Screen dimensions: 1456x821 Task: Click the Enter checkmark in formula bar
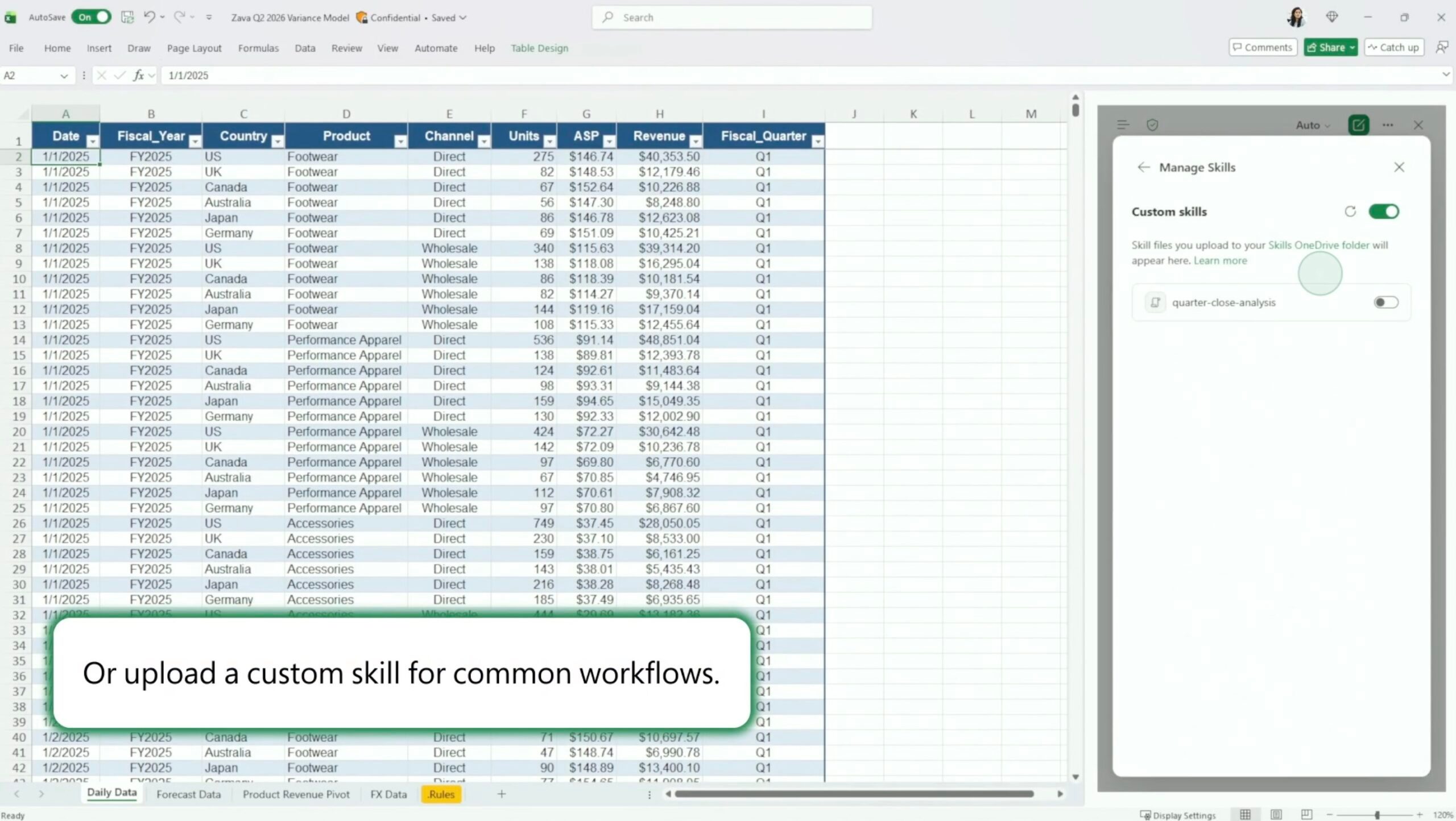(119, 76)
